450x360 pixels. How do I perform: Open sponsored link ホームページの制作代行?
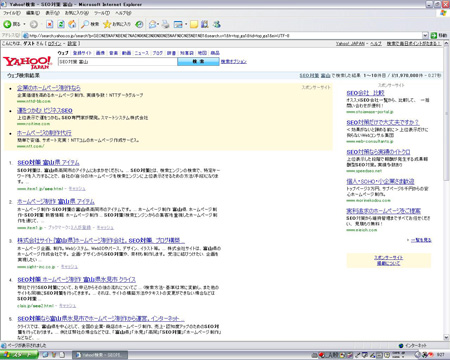pyautogui.click(x=44, y=133)
